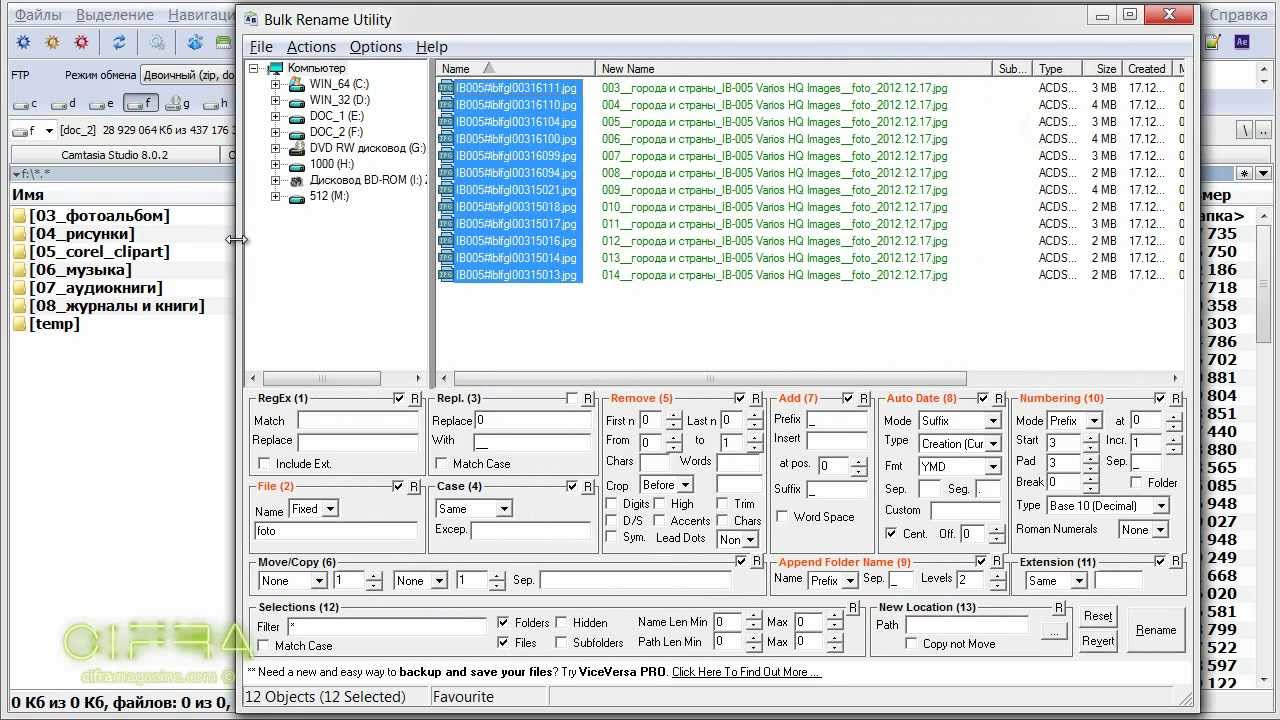Select drive d button in file manager
This screenshot has width=1280, height=720.
[x=64, y=103]
